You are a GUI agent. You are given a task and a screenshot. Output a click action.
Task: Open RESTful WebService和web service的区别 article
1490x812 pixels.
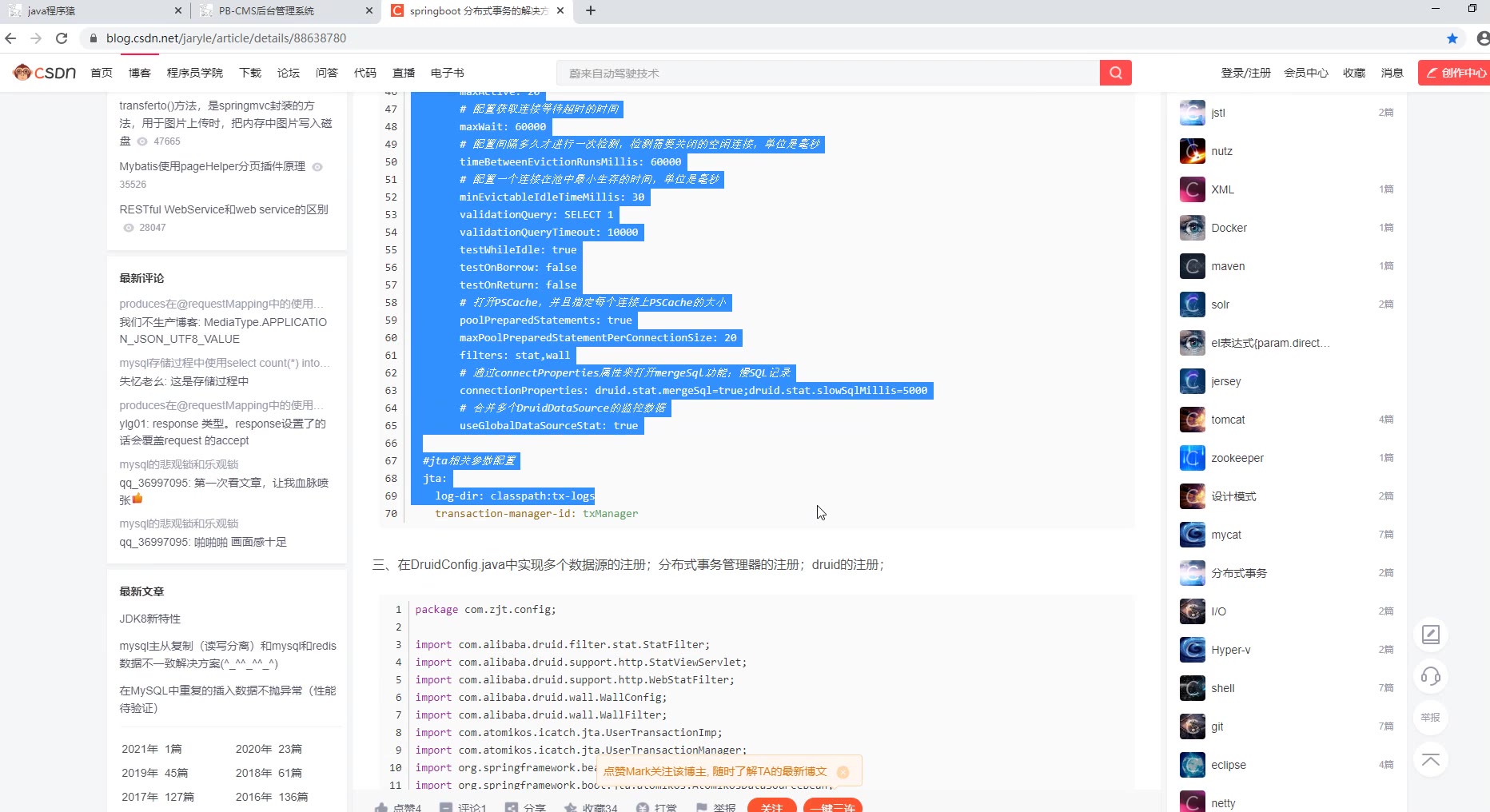(224, 209)
